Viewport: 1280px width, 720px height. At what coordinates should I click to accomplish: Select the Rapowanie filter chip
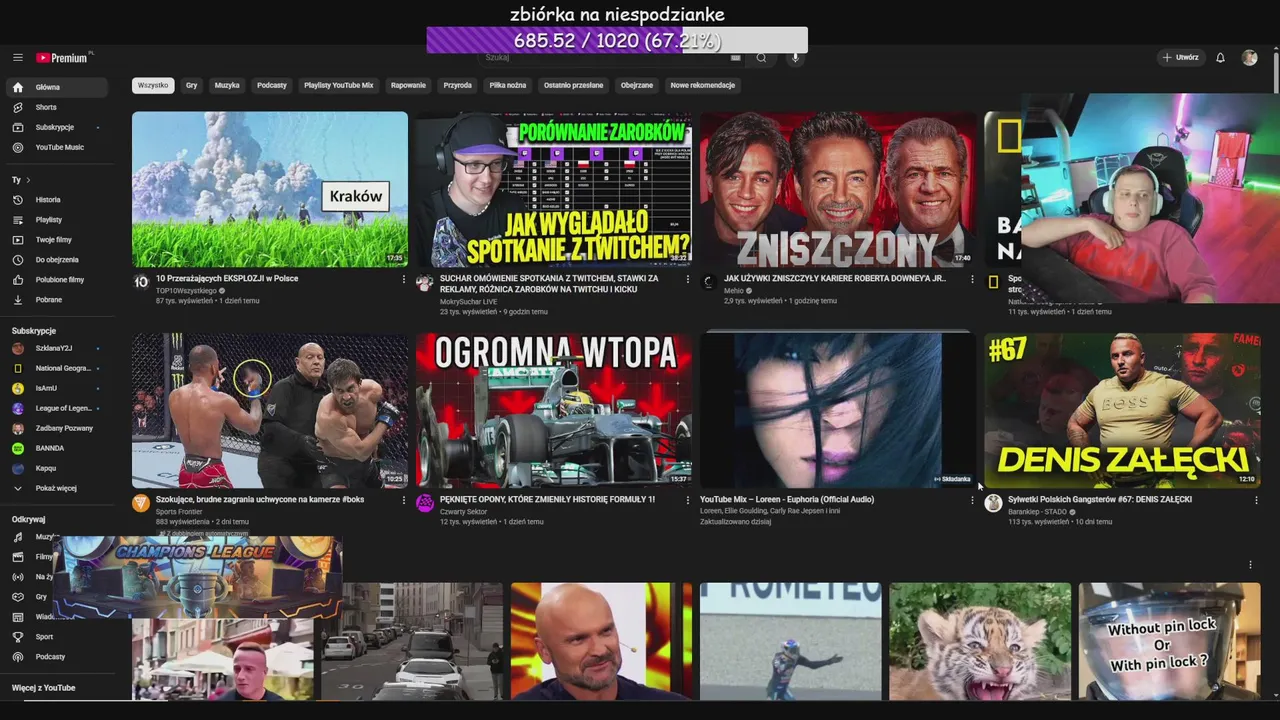(x=408, y=86)
